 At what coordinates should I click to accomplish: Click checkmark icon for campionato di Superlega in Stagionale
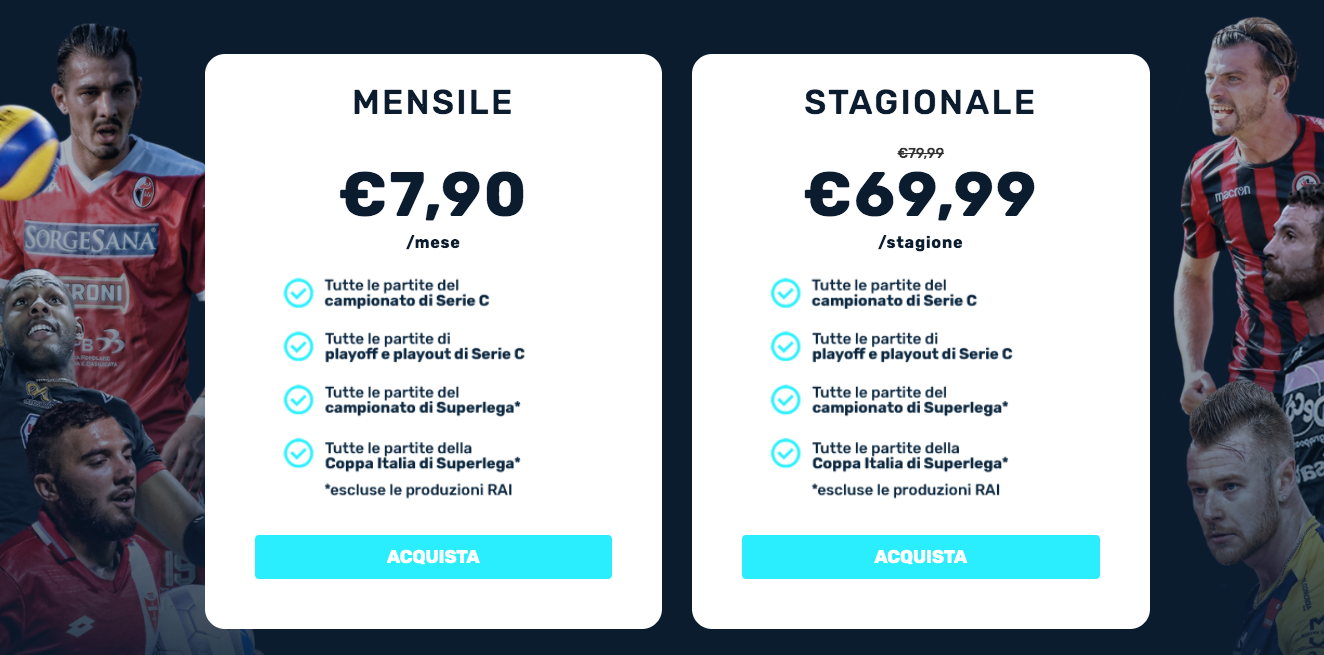(x=786, y=400)
